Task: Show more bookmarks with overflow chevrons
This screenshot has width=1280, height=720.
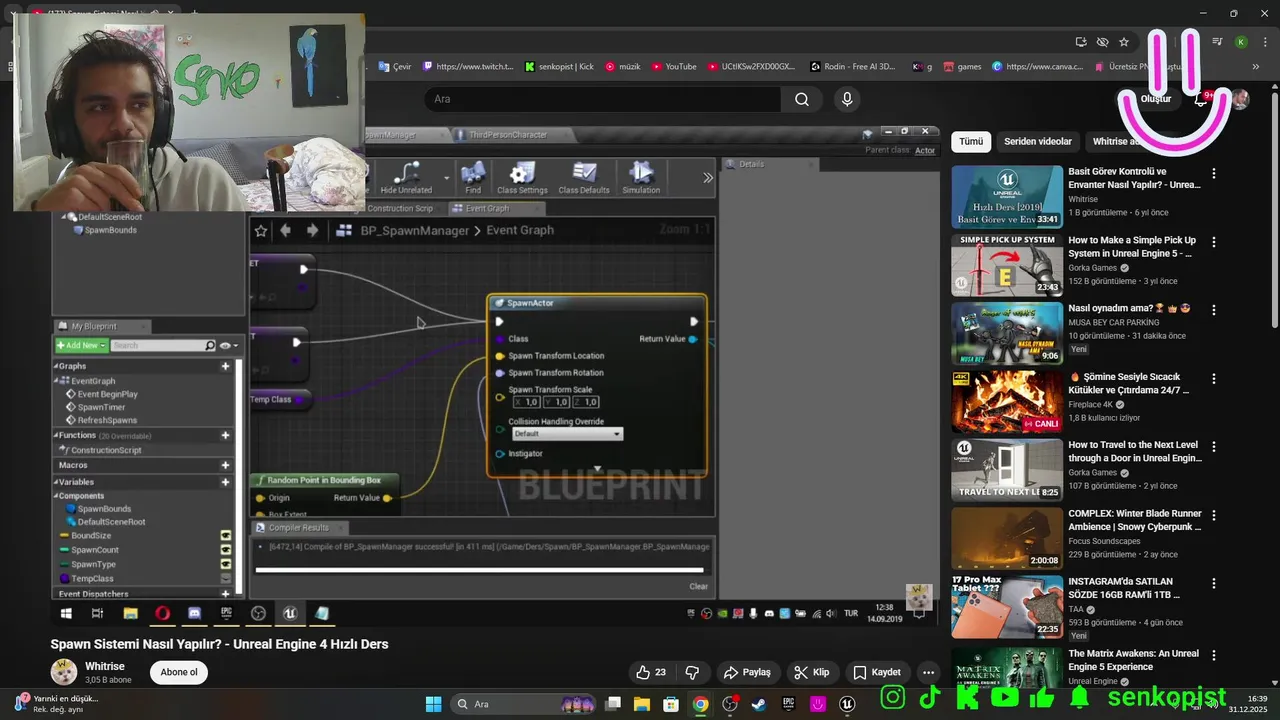Action: click(1256, 67)
